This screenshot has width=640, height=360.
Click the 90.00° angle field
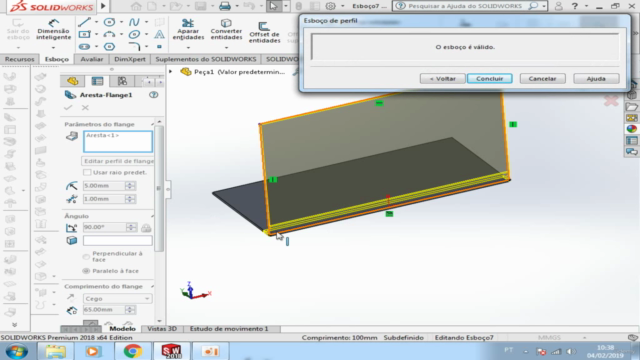point(104,227)
